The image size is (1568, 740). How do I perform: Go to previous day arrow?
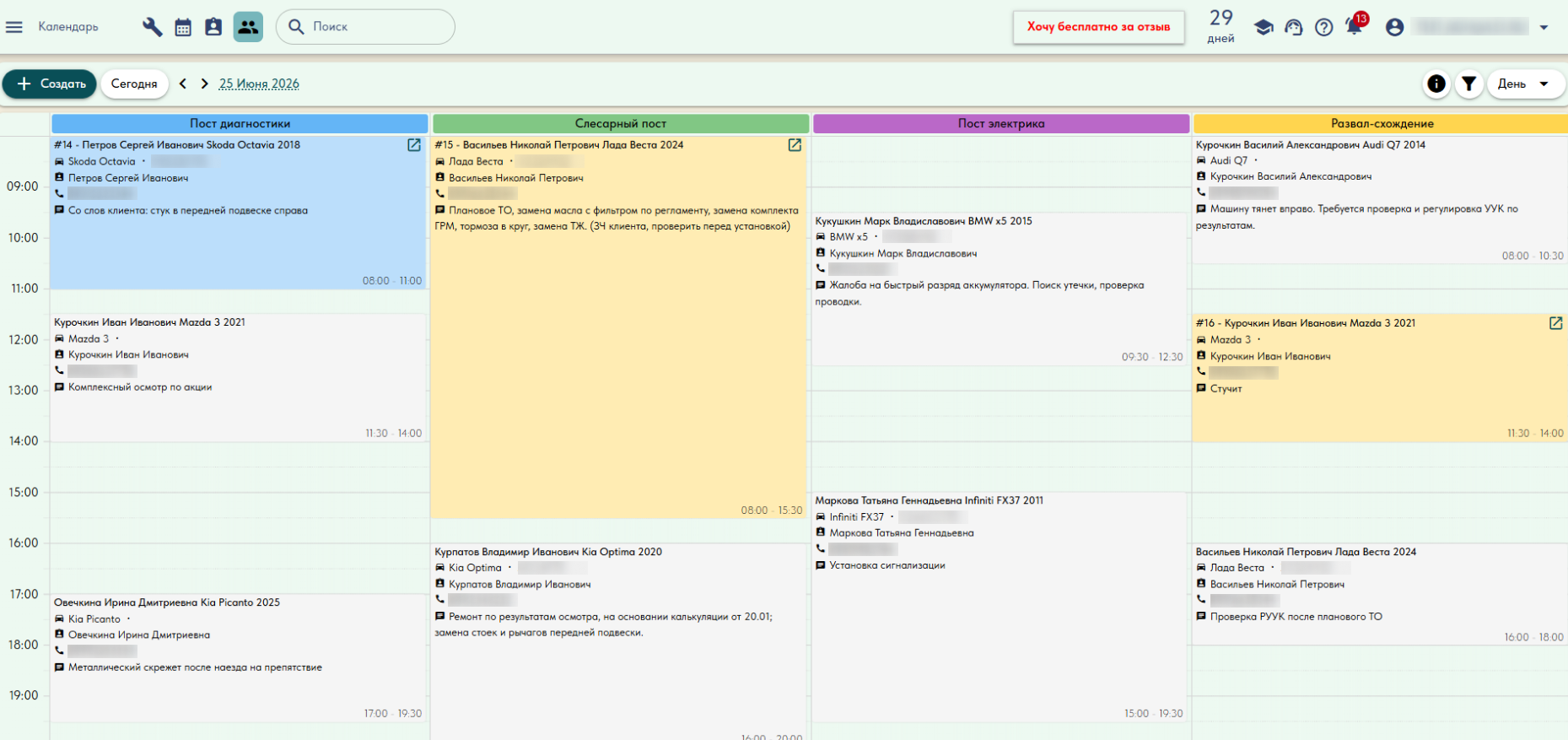[x=183, y=84]
